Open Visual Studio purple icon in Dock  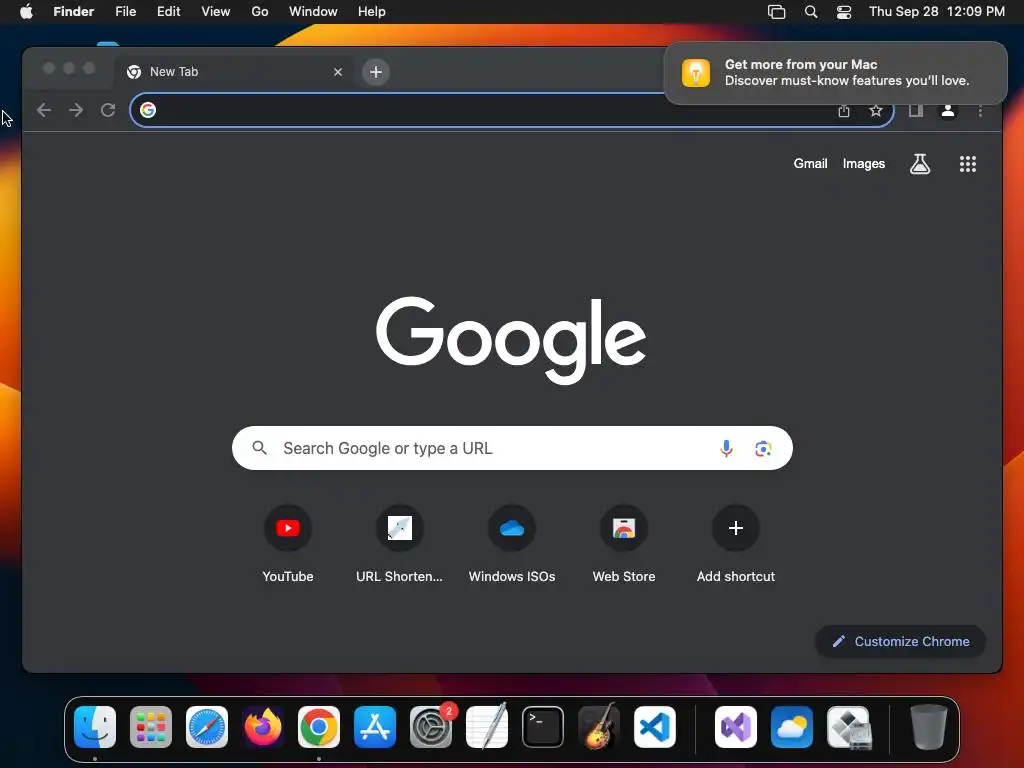(736, 727)
